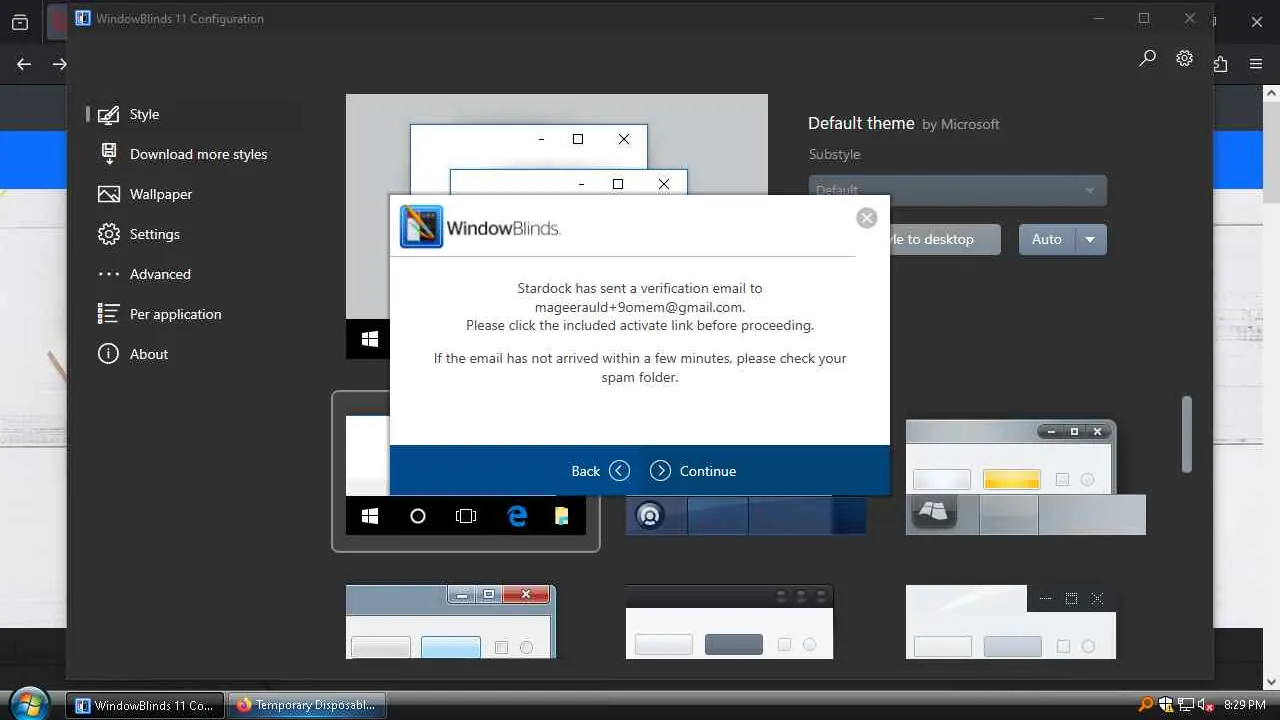This screenshot has height=720, width=1280.
Task: Click the Auto button
Action: click(1047, 239)
